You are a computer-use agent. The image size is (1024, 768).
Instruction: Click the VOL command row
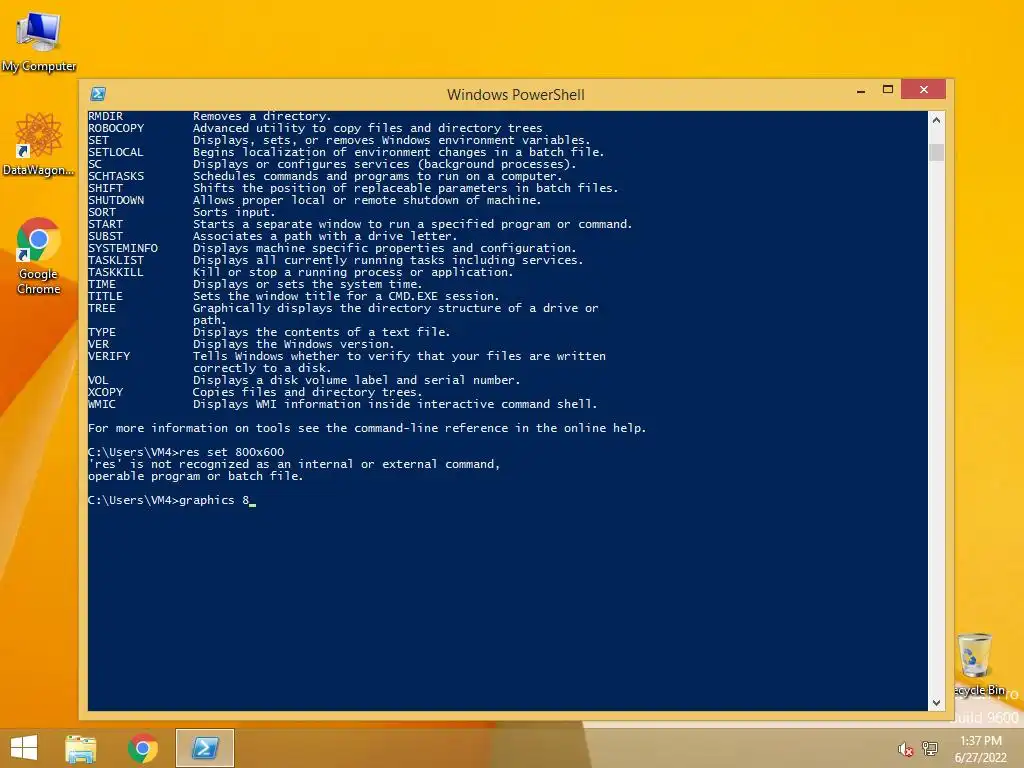[304, 380]
